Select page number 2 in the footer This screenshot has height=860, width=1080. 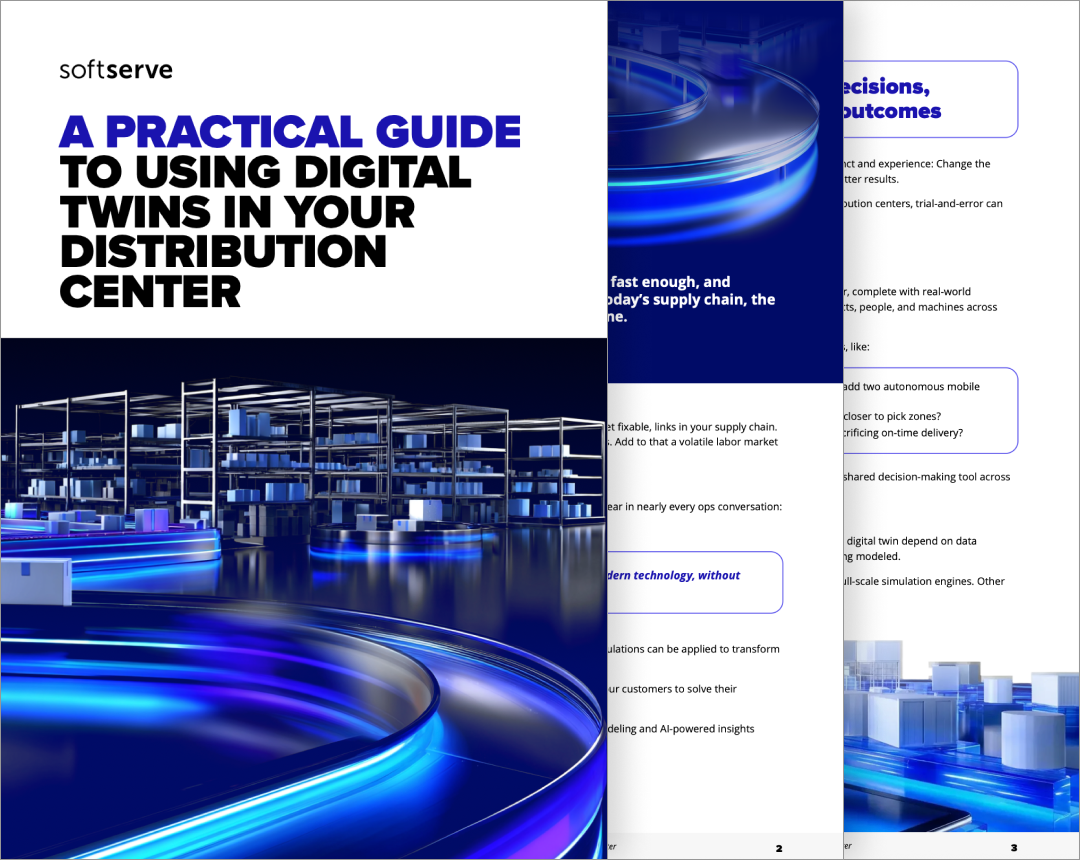[778, 846]
